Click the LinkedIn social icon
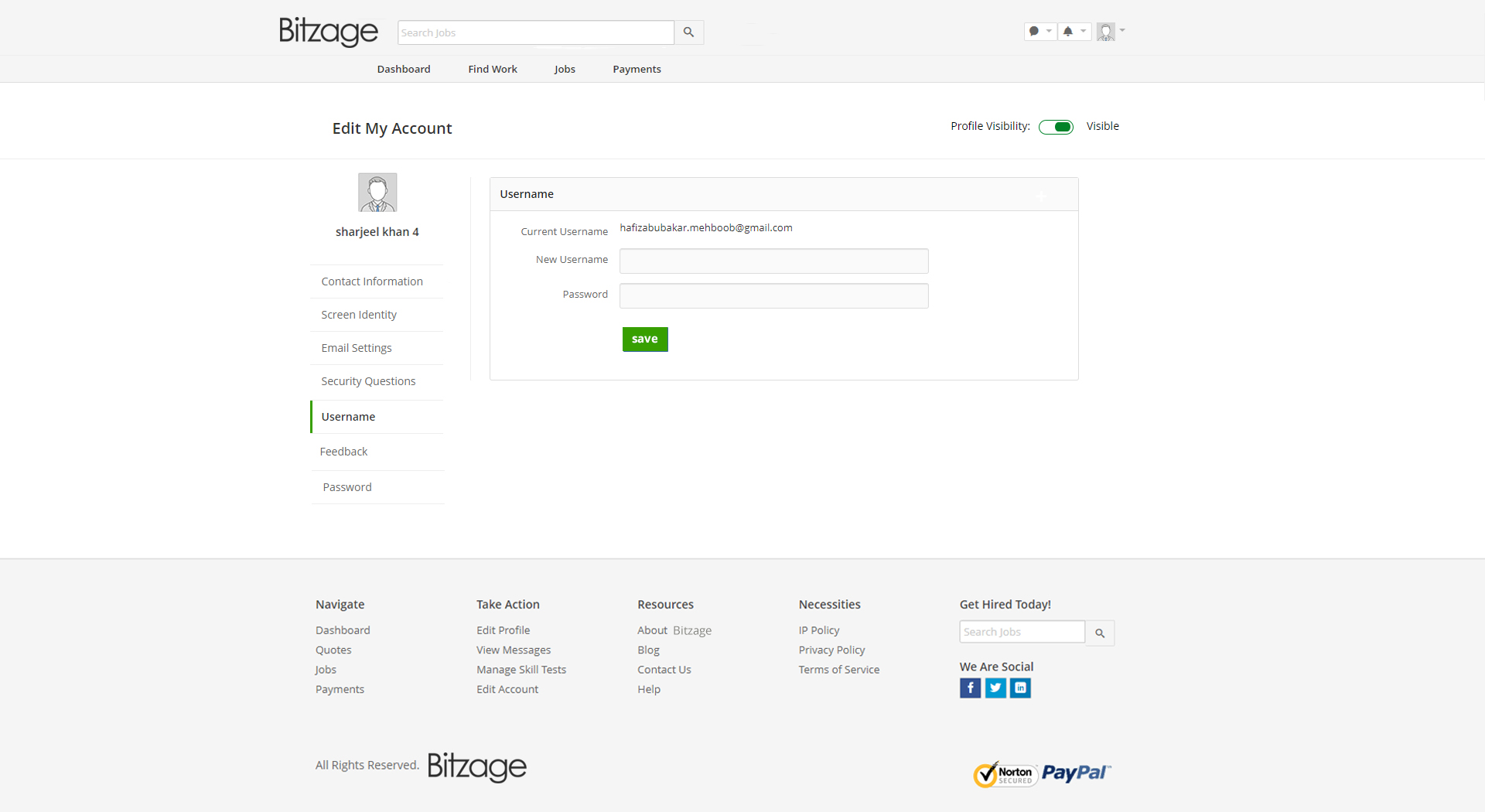 (1020, 687)
